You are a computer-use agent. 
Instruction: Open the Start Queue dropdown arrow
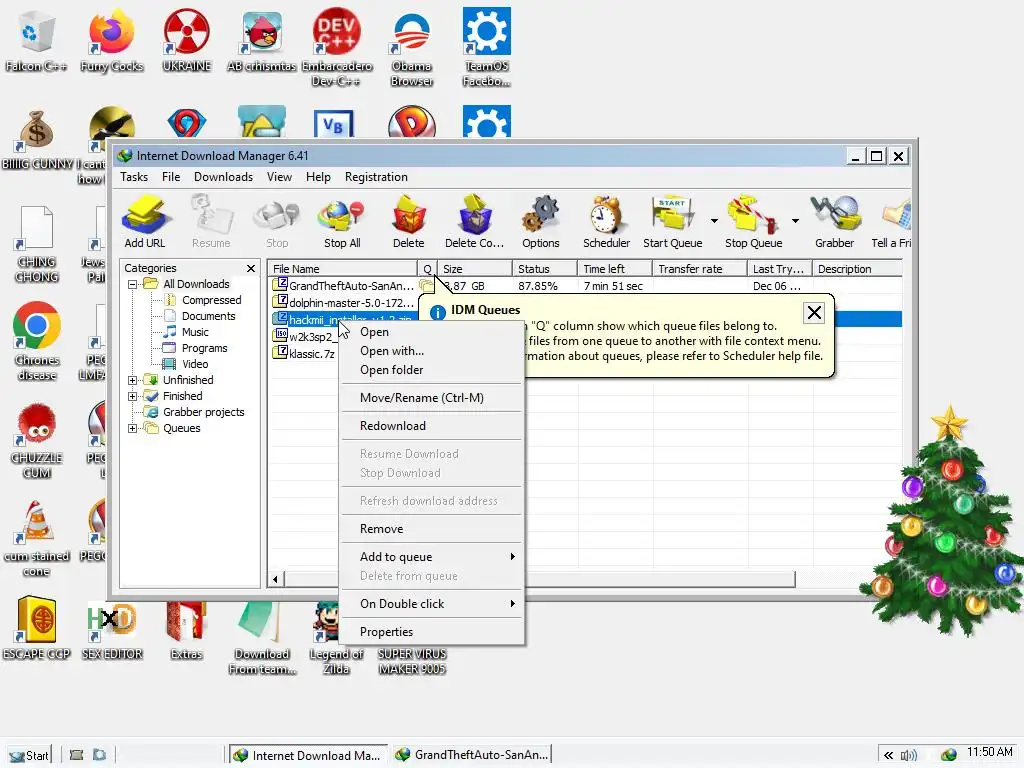coord(714,221)
